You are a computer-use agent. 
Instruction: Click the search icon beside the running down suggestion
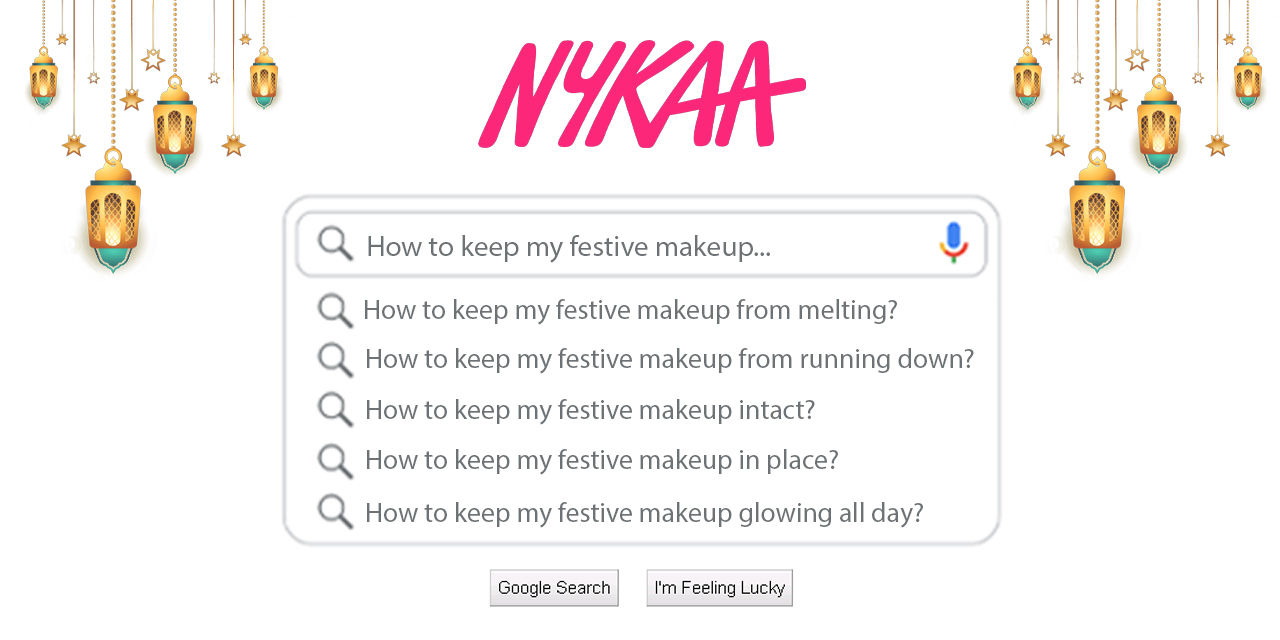pos(335,361)
